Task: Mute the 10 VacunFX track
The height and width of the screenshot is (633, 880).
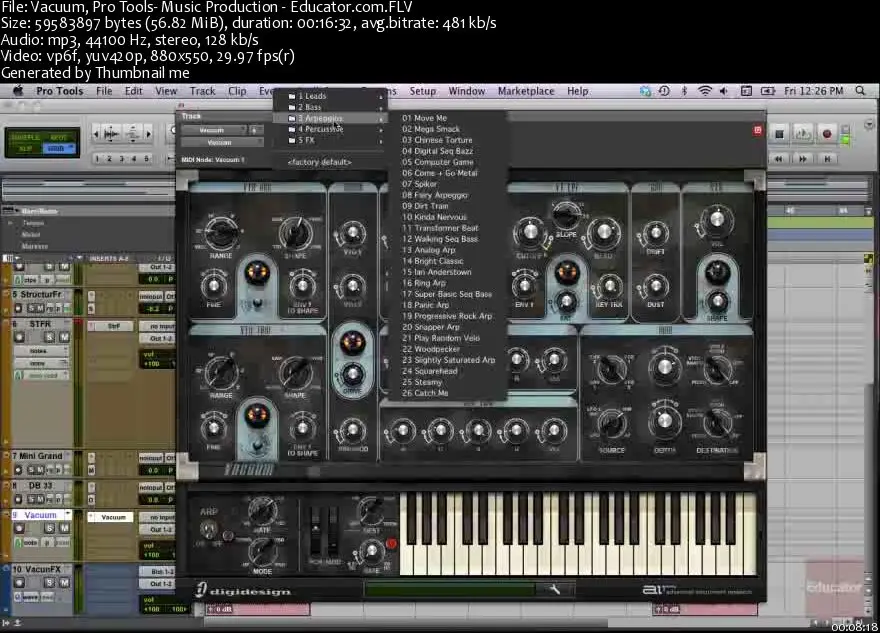Action: (64, 582)
